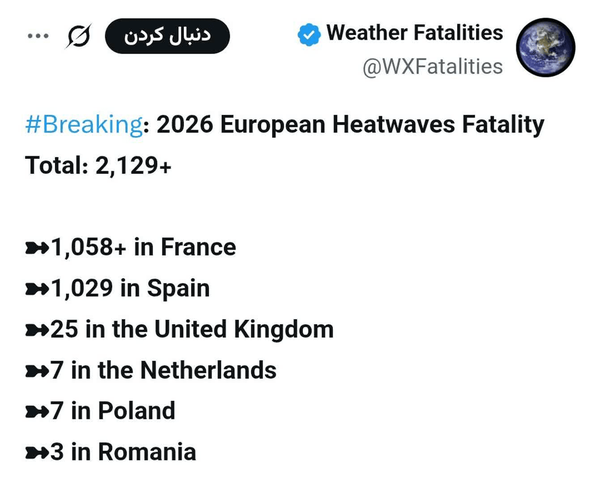Click the 25 in the United Kingdom text

[192, 329]
